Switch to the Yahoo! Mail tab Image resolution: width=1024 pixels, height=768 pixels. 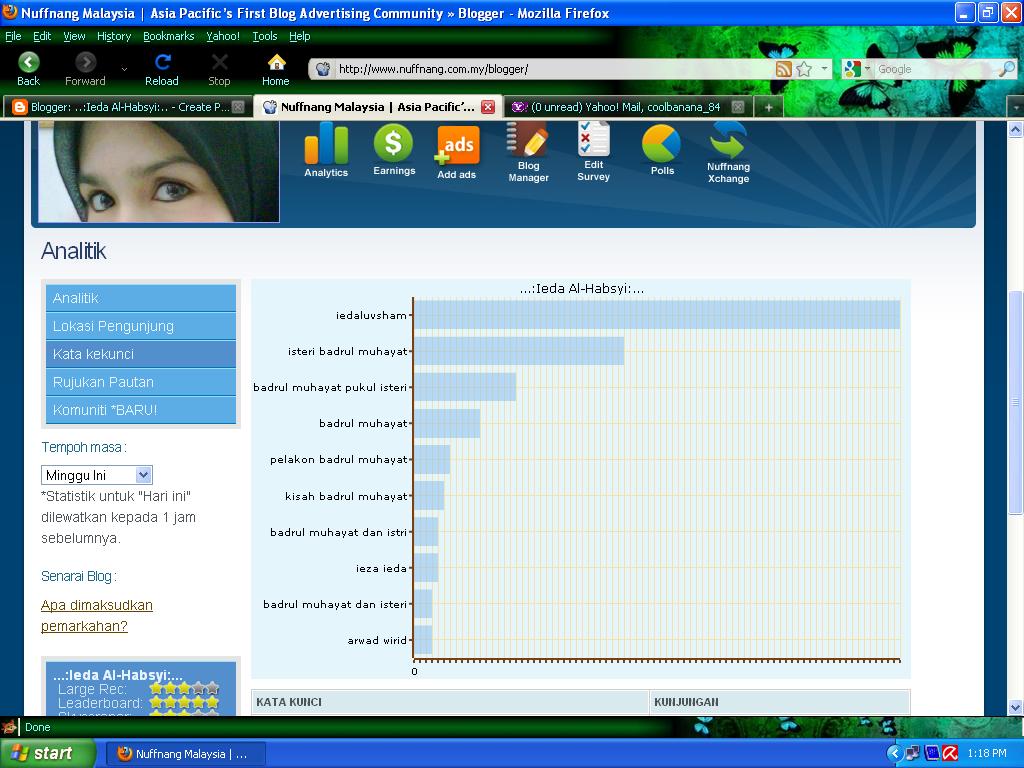coord(627,107)
